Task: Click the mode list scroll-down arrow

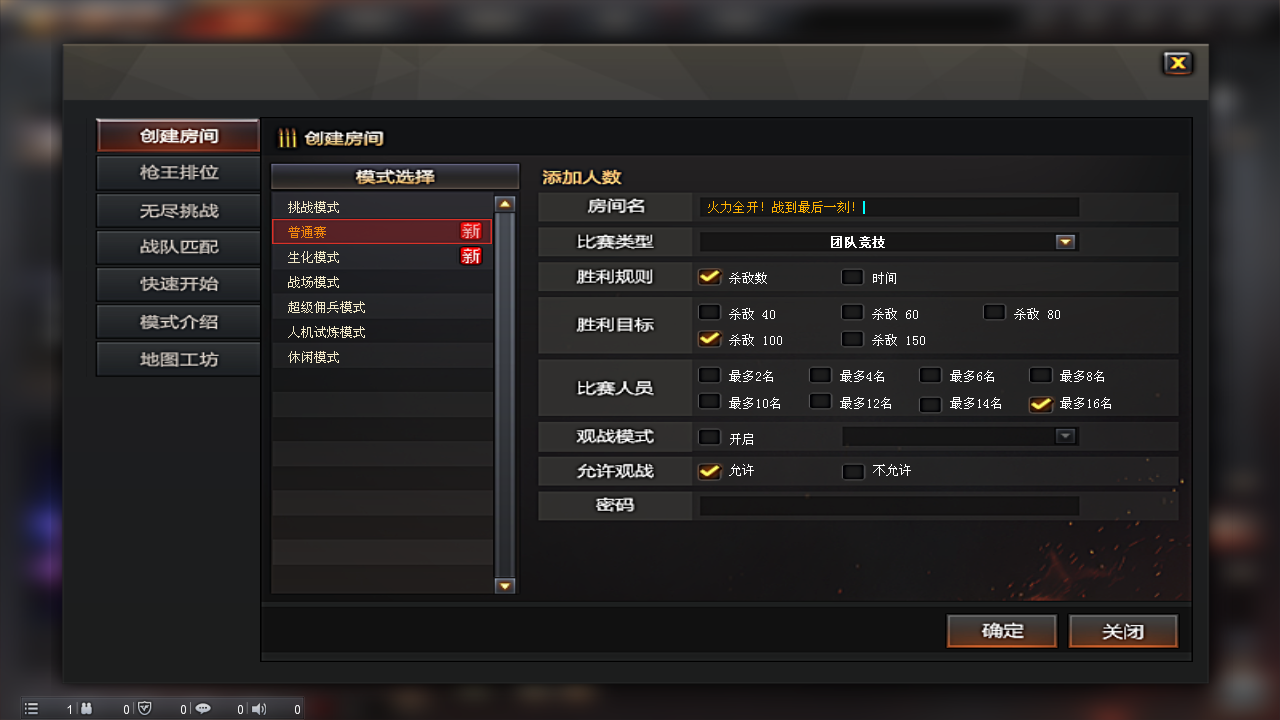Action: [505, 586]
